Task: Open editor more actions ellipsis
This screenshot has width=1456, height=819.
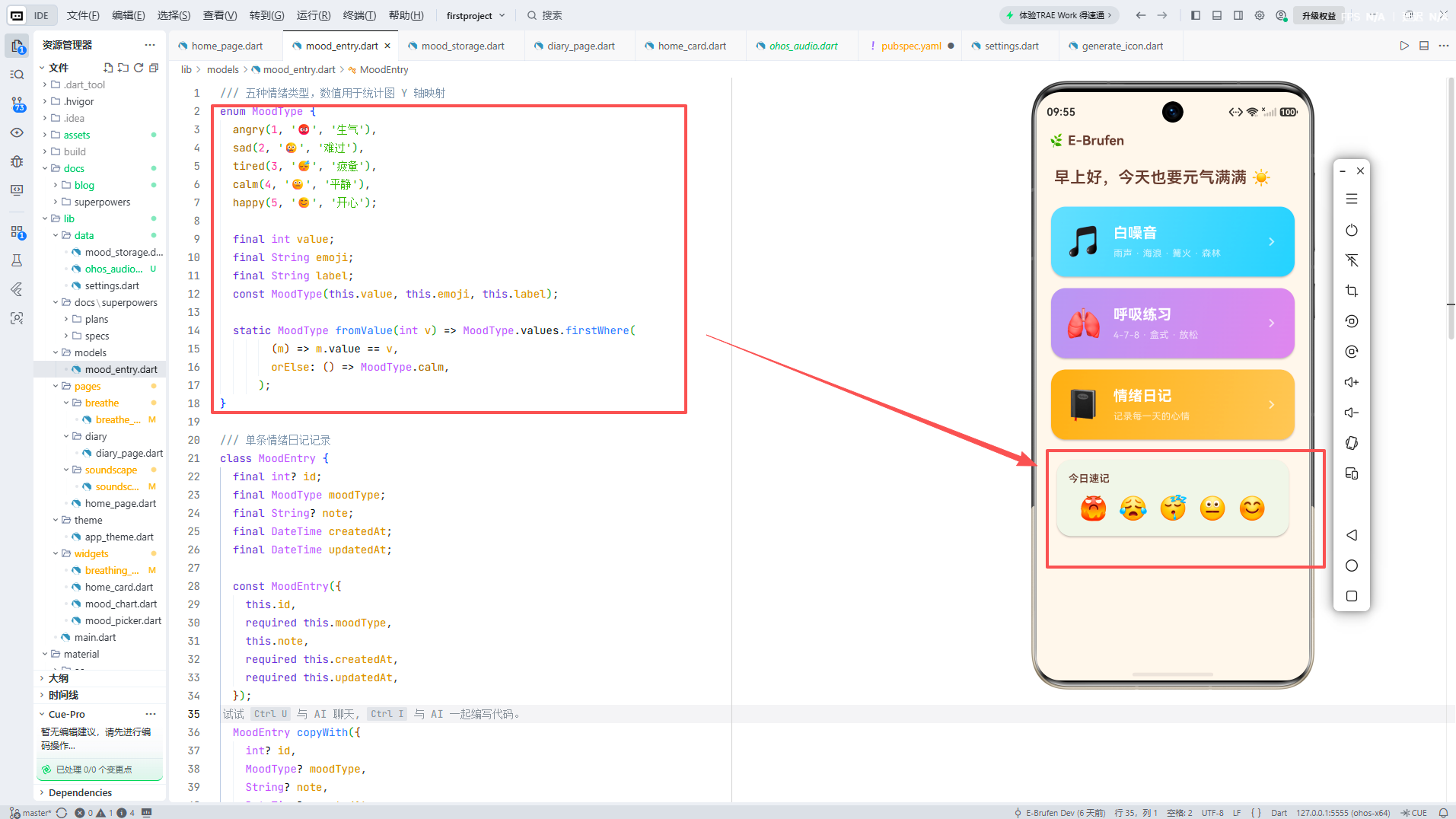Action: pyautogui.click(x=1444, y=46)
